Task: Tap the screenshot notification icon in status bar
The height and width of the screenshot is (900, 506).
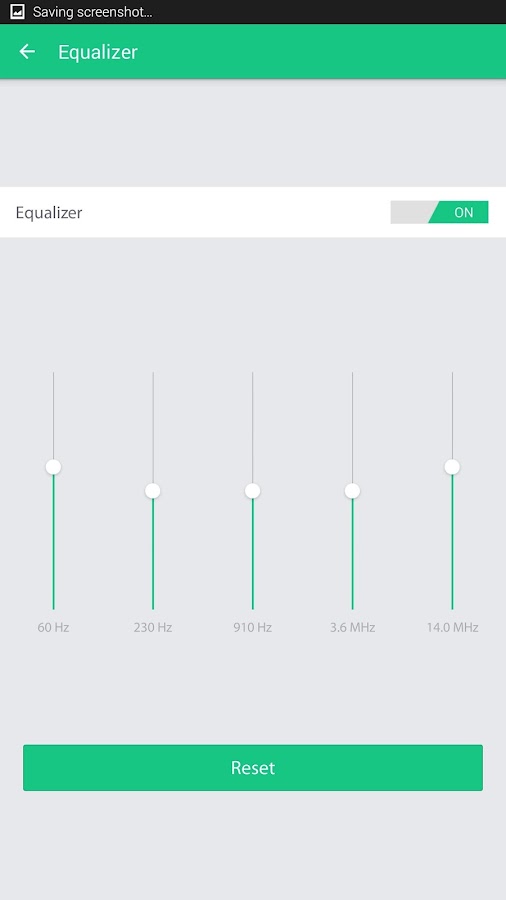Action: point(17,11)
